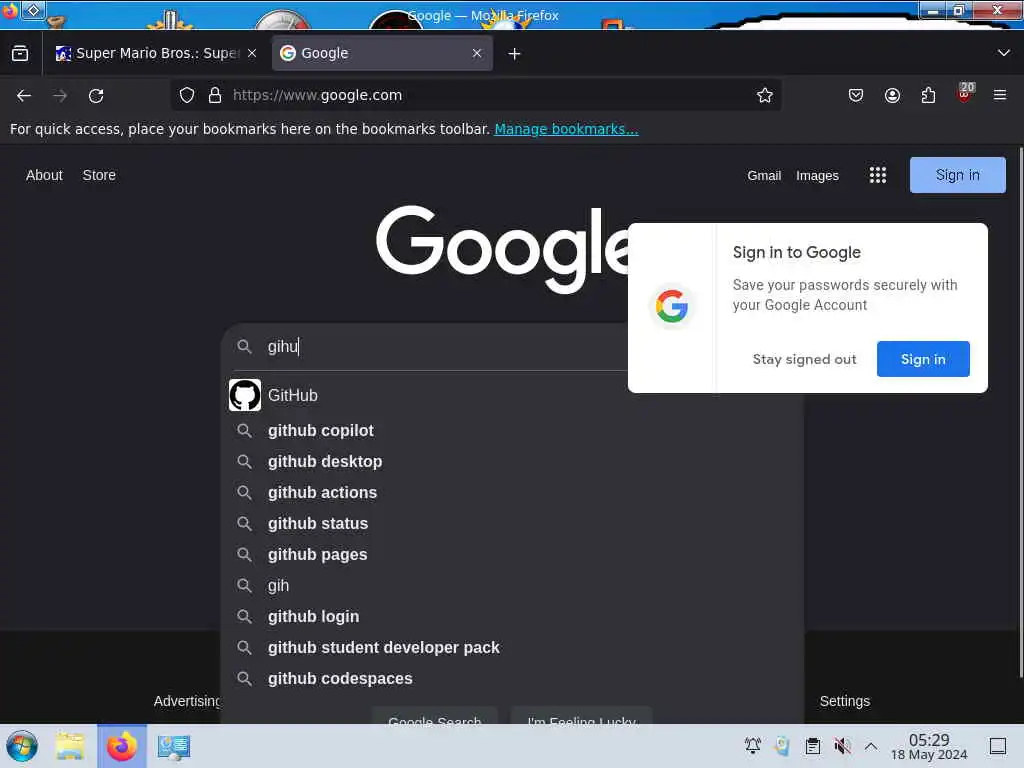Click the red extension icon with badge 20
This screenshot has width=1024, height=768.
pyautogui.click(x=965, y=94)
